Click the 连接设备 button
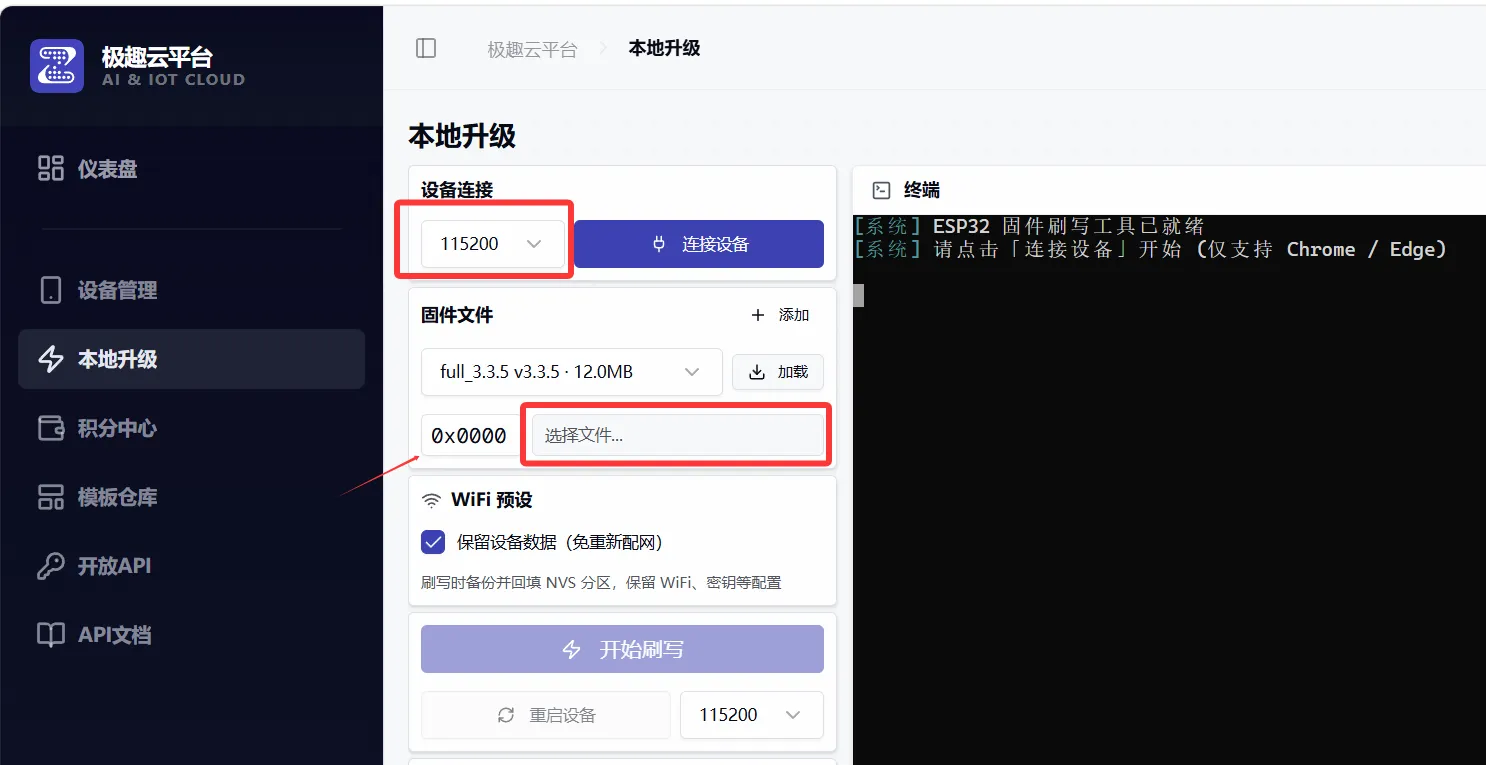 pos(699,244)
